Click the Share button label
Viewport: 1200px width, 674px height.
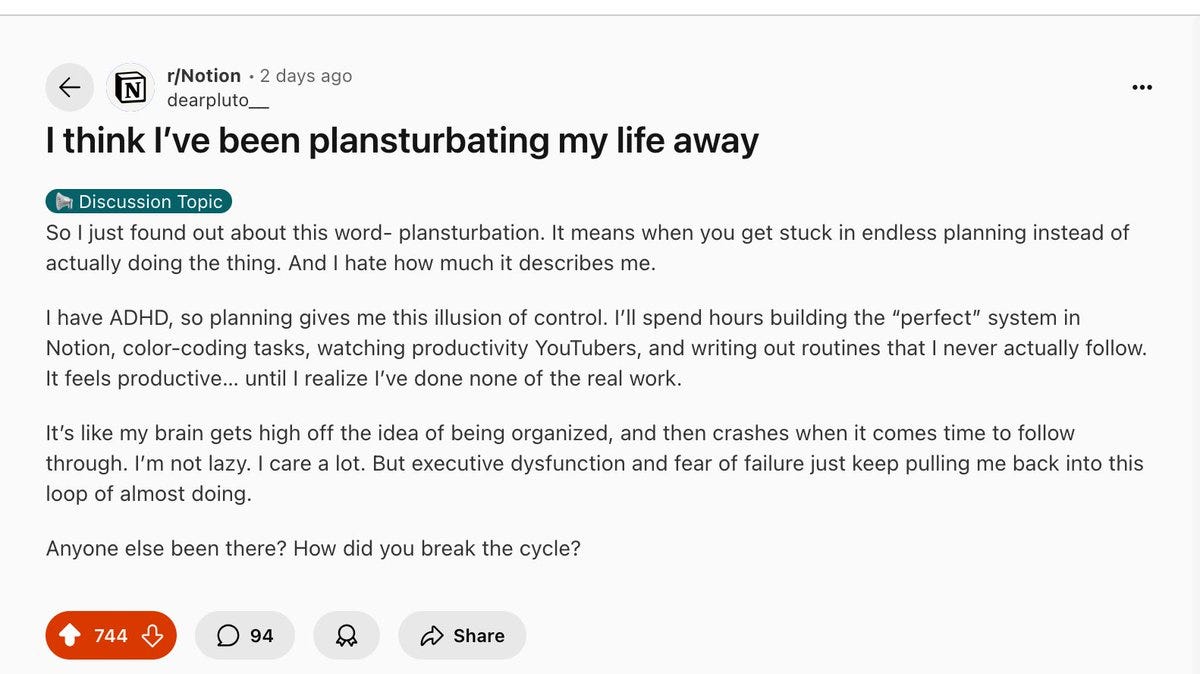pos(479,636)
